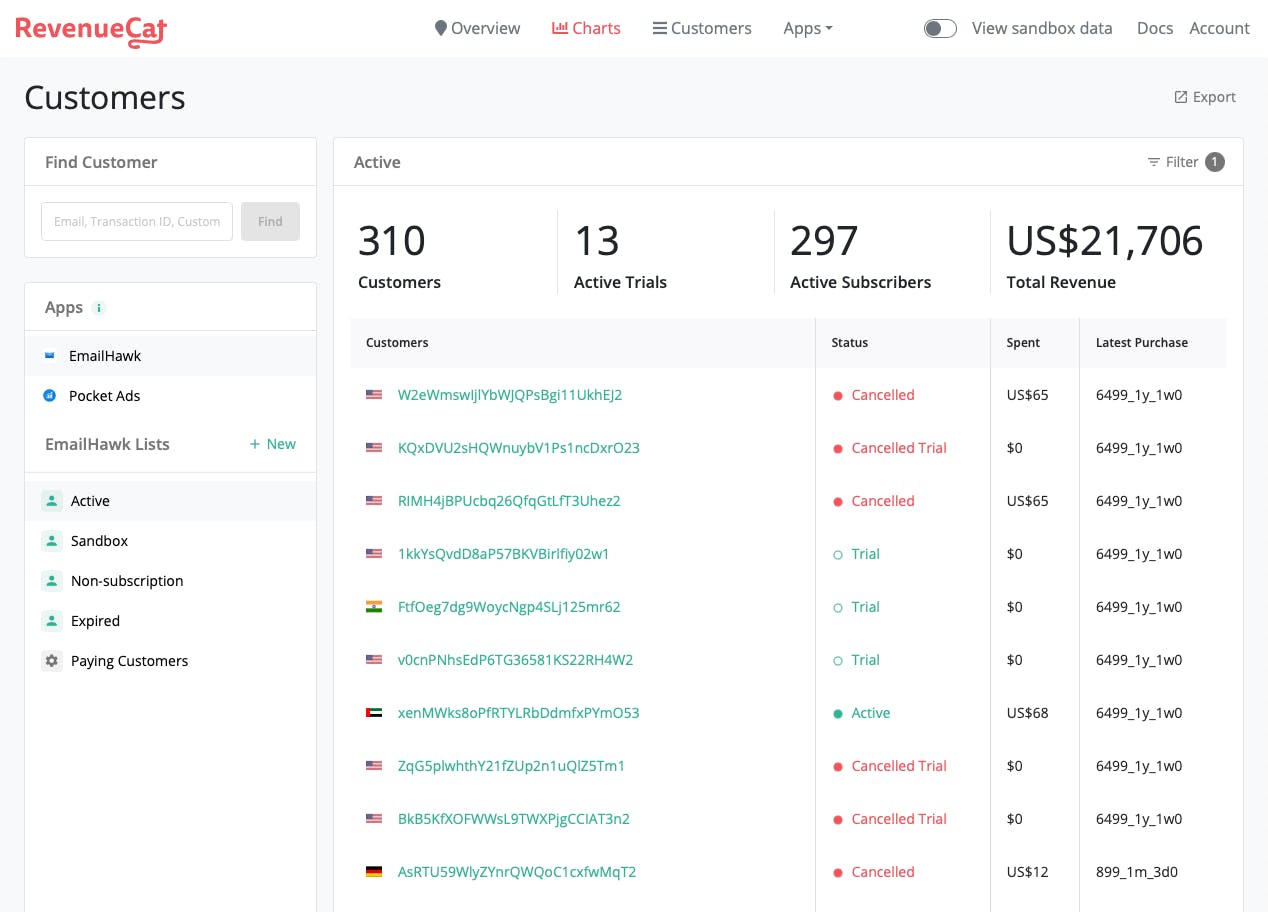Focus the Find Customer search field
Image resolution: width=1268 pixels, height=912 pixels.
pos(137,222)
